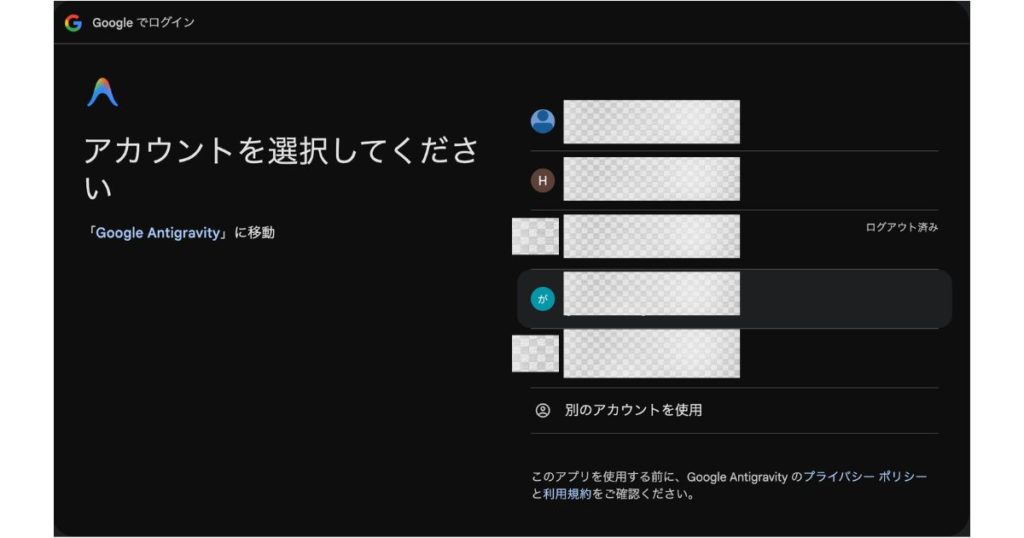Click the person icon beside 別のアカウントを使用
1024x538 pixels.
pyautogui.click(x=543, y=410)
